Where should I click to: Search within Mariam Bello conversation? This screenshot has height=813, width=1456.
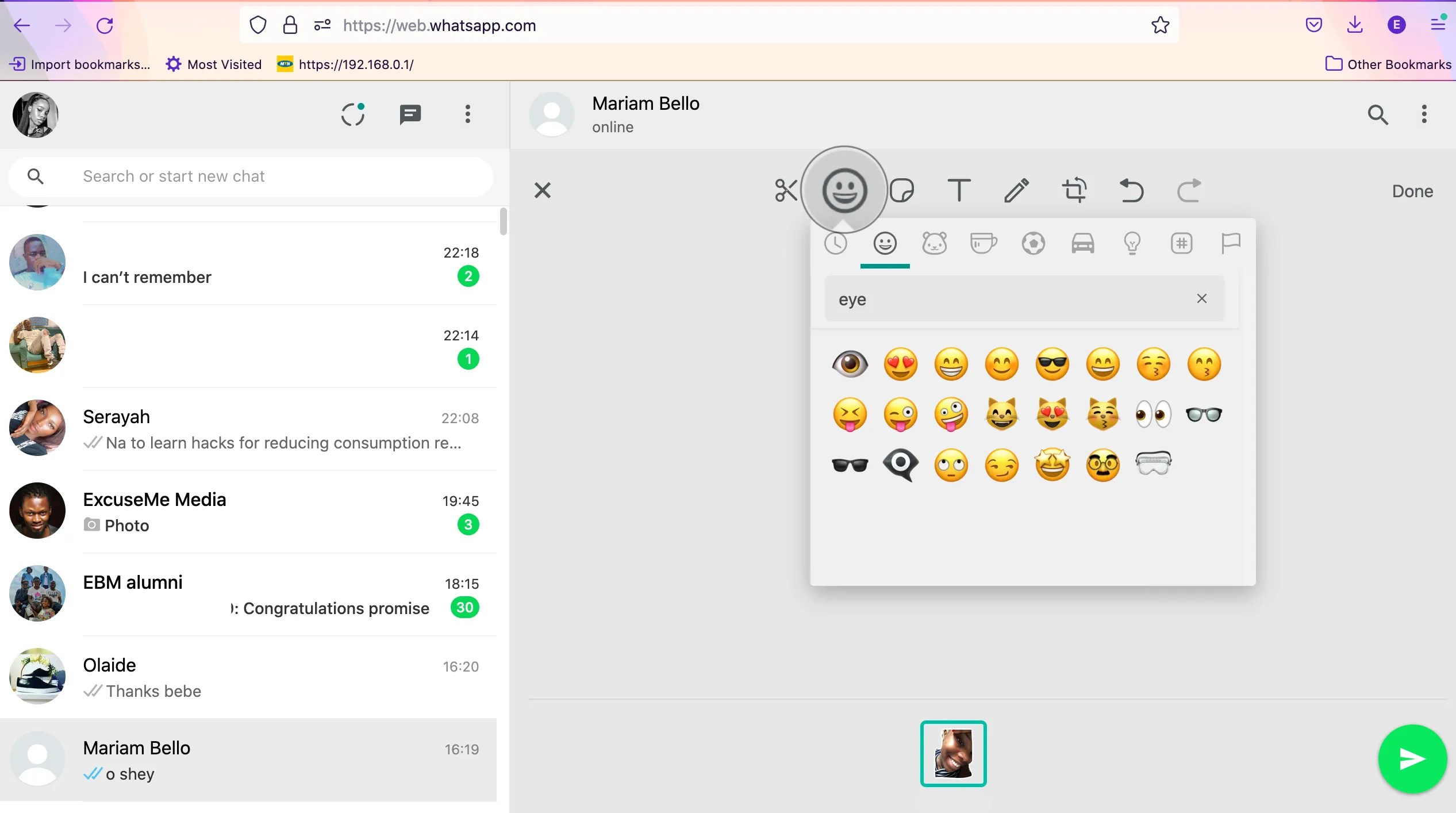(x=1379, y=114)
